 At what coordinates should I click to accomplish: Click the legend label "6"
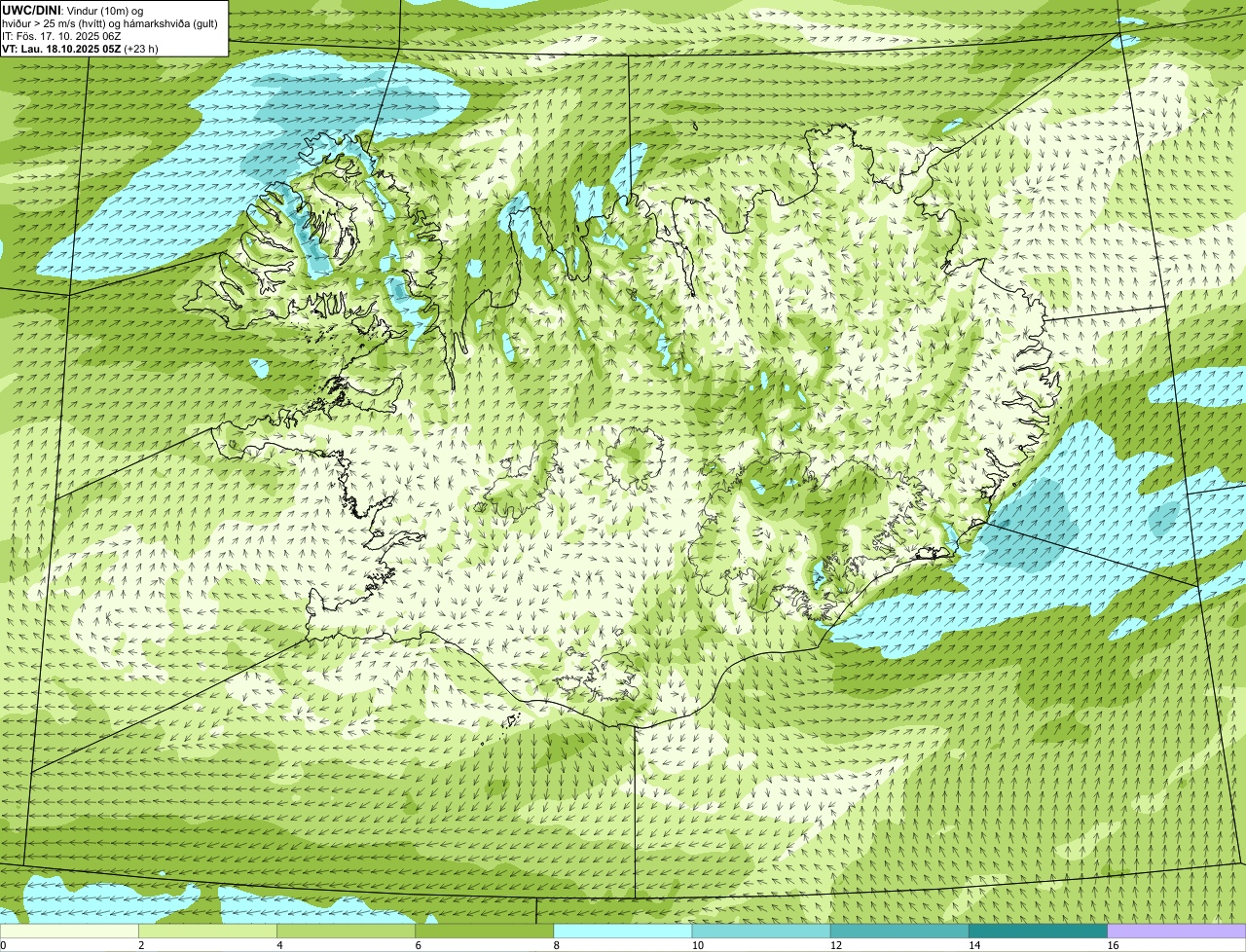pos(419,945)
